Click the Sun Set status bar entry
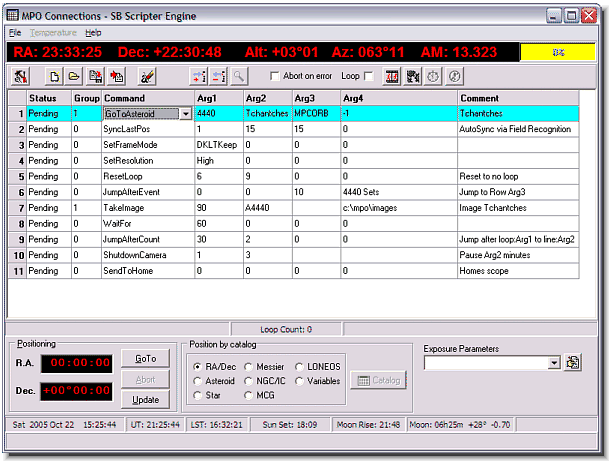 290,425
